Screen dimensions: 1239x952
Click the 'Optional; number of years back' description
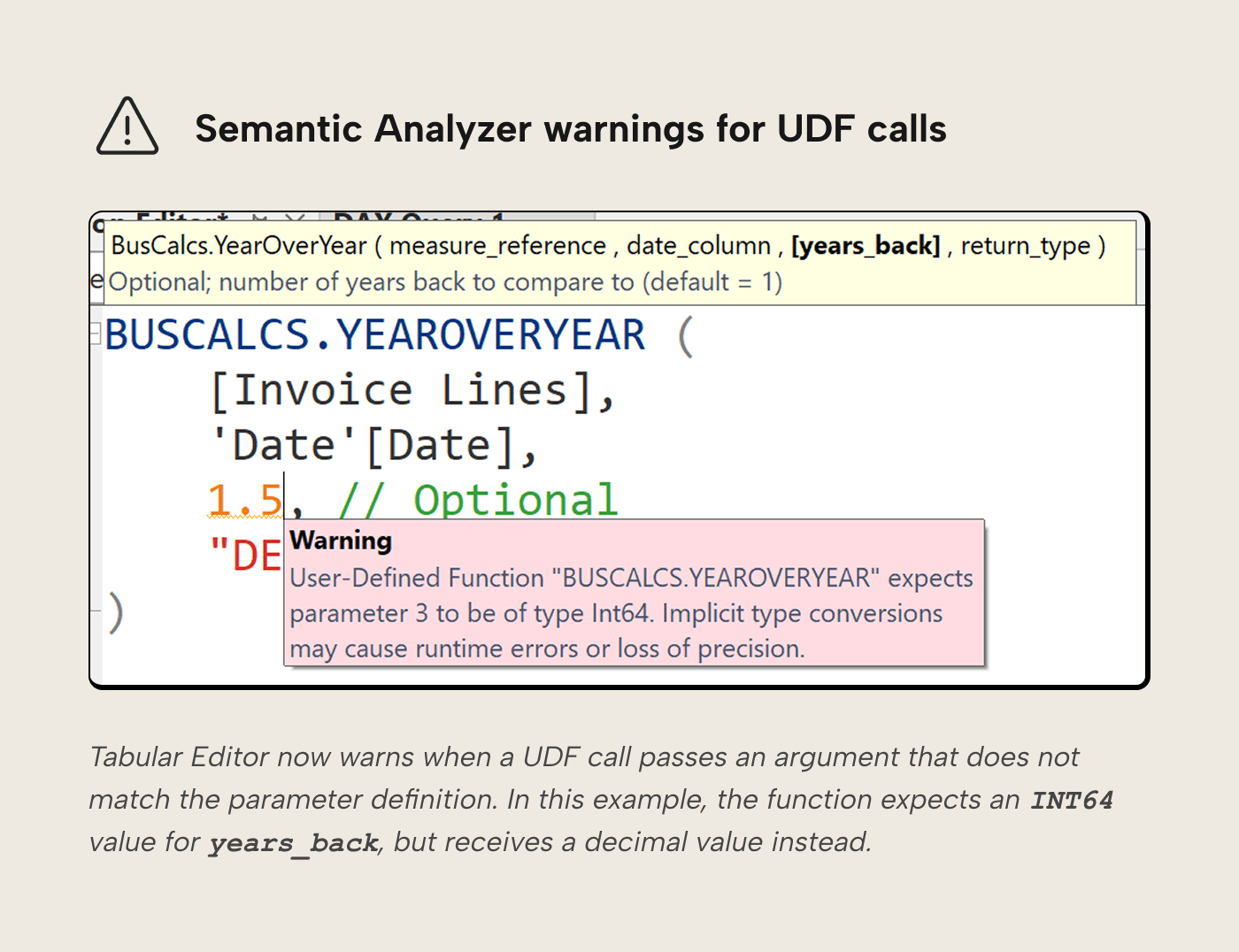click(x=445, y=281)
